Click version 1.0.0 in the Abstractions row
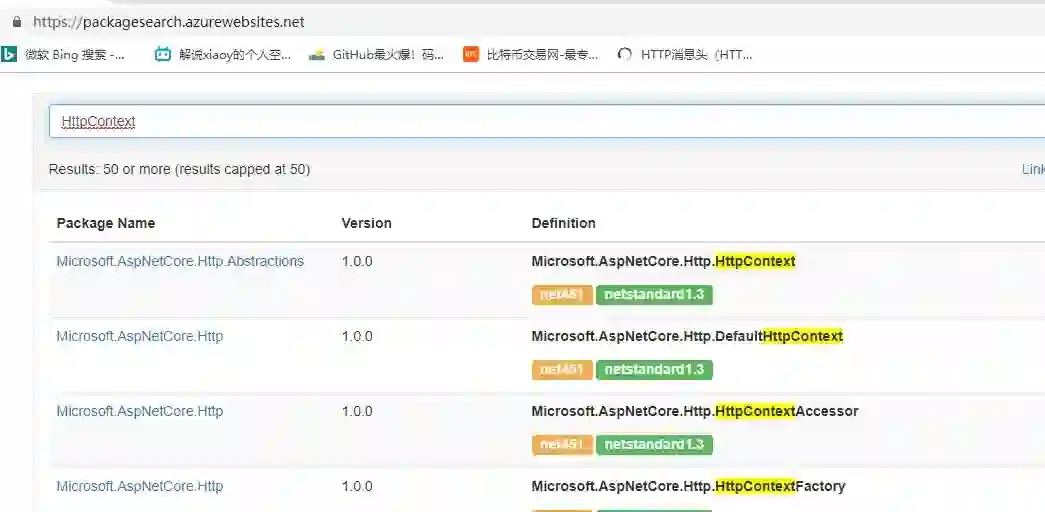The width and height of the screenshot is (1045, 512). [357, 261]
